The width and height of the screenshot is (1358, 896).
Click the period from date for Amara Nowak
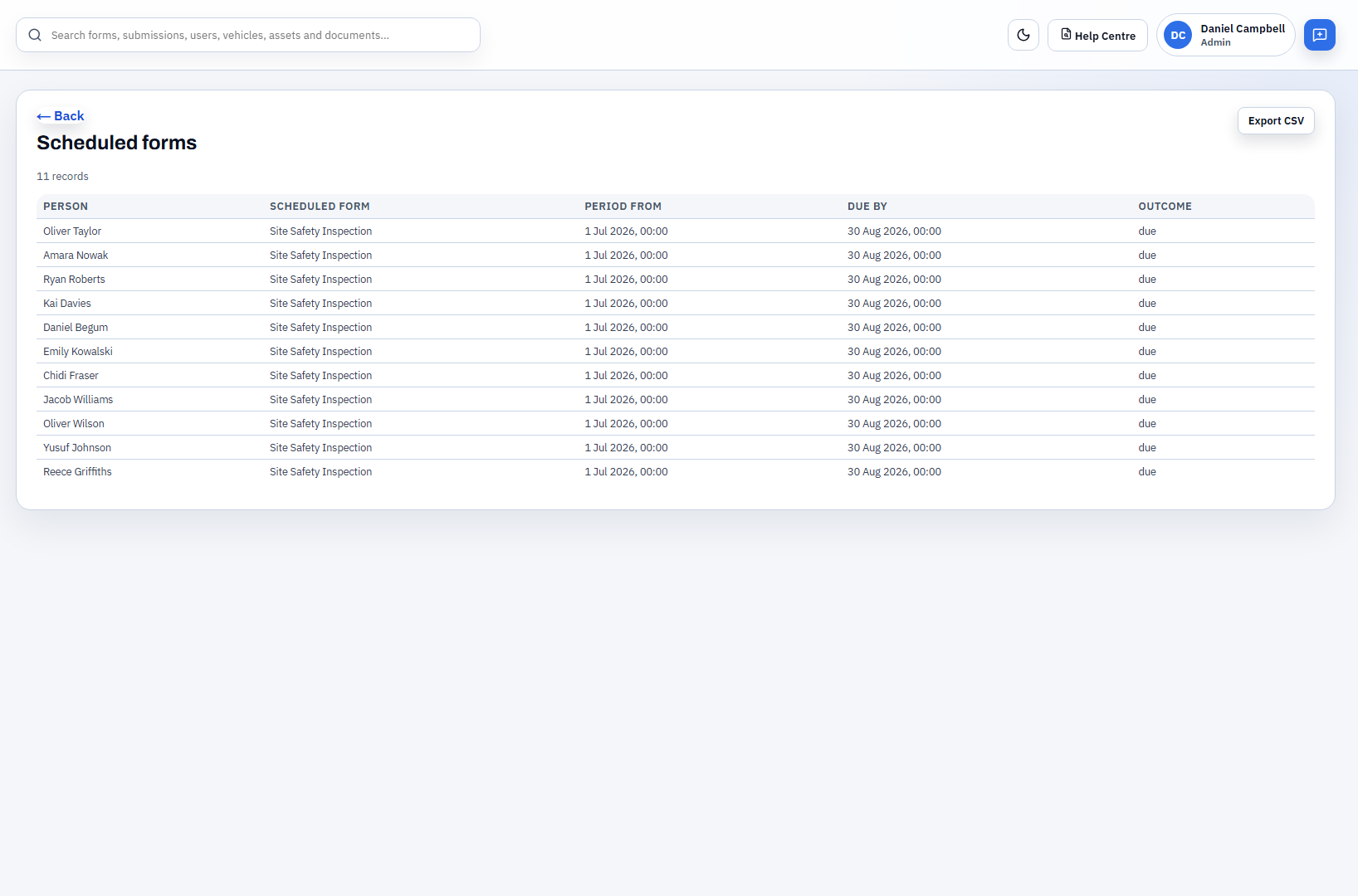point(626,256)
